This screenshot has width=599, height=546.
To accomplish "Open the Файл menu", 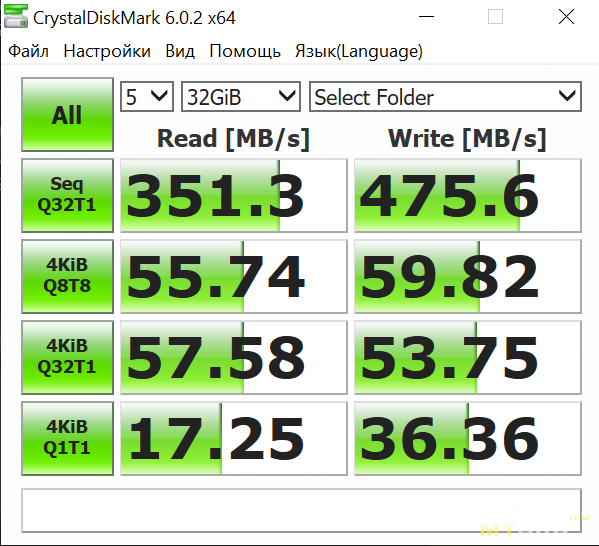I will [x=28, y=51].
